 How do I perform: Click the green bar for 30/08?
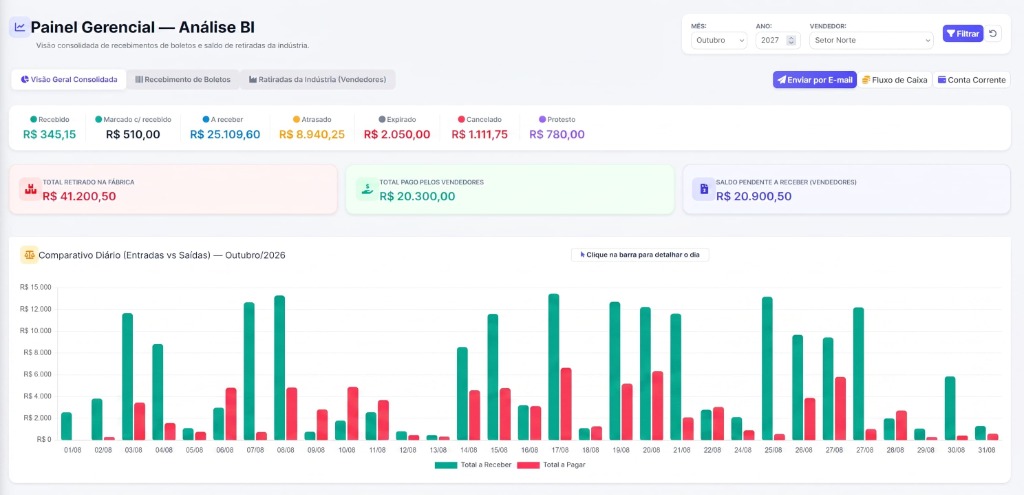coord(950,408)
